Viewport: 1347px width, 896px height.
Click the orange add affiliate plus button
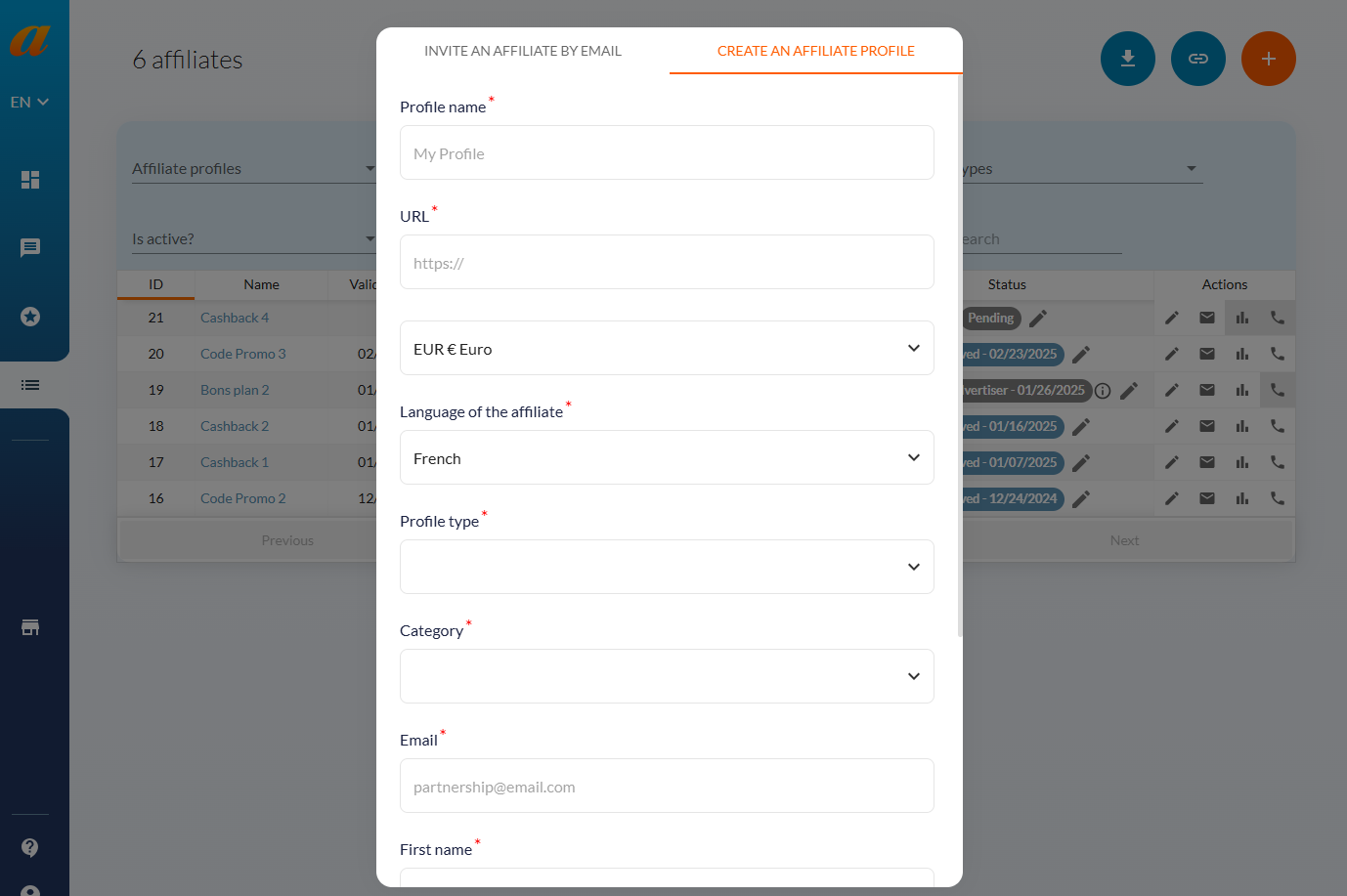(x=1268, y=59)
